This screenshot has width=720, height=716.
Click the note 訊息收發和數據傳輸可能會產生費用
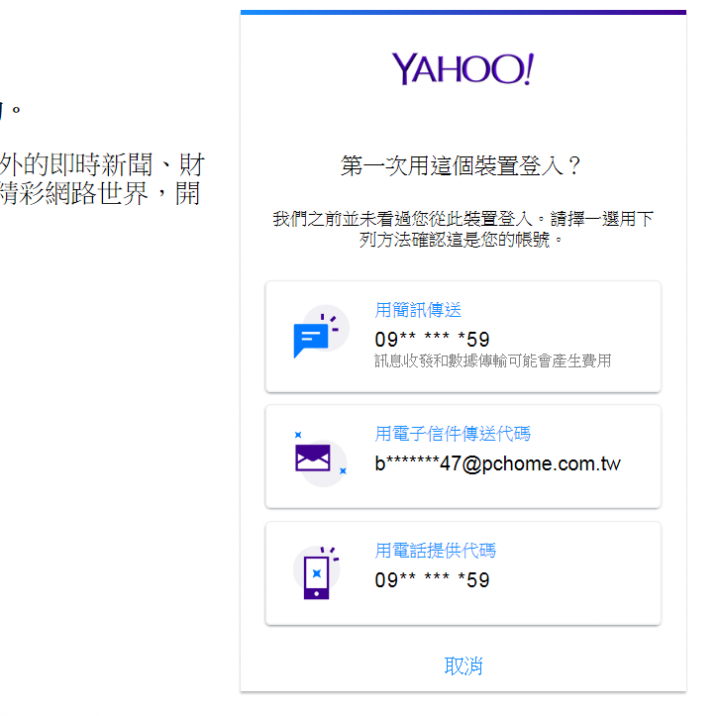(493, 361)
